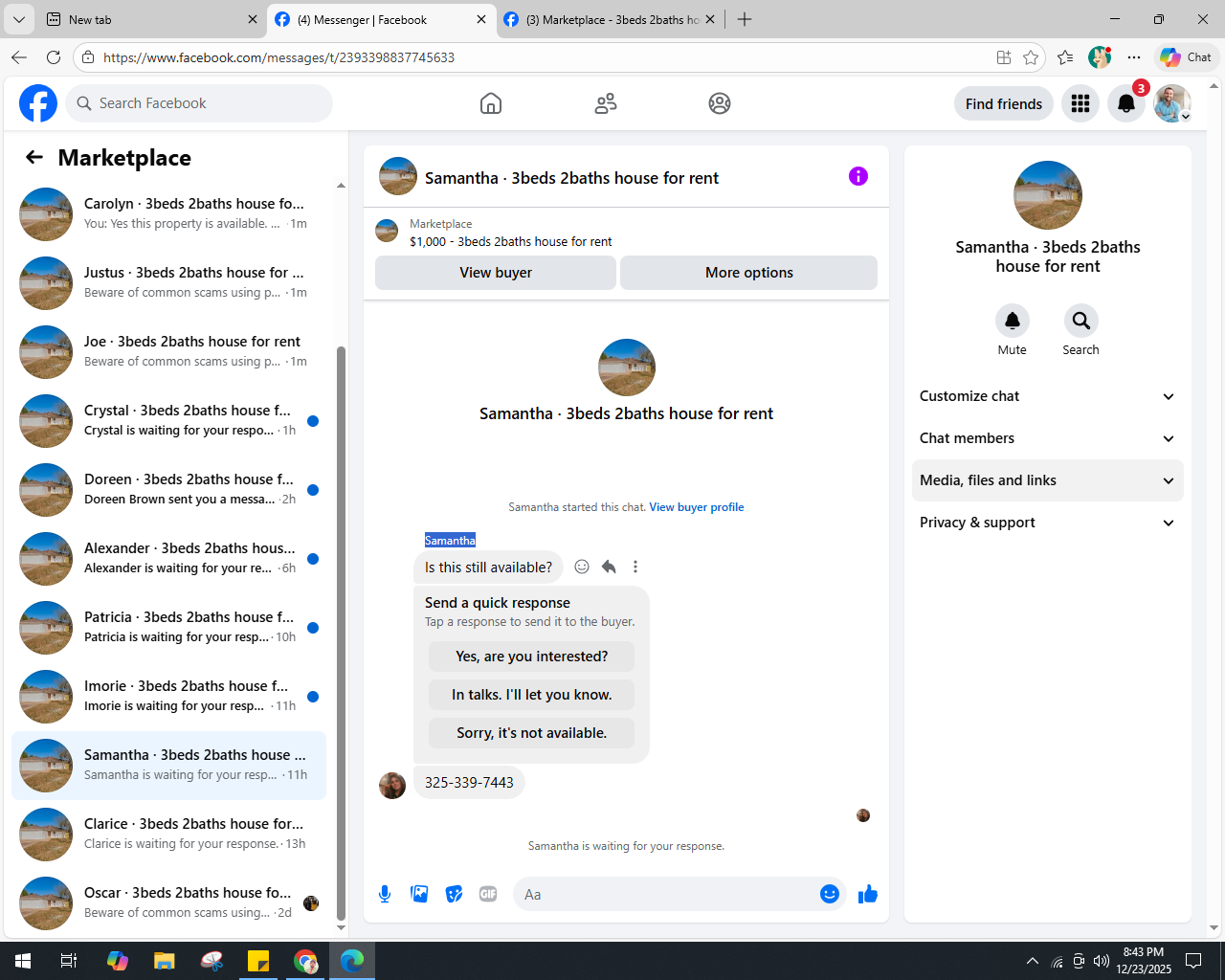Image resolution: width=1225 pixels, height=980 pixels.
Task: Open Alexander's conversation
Action: click(168, 559)
